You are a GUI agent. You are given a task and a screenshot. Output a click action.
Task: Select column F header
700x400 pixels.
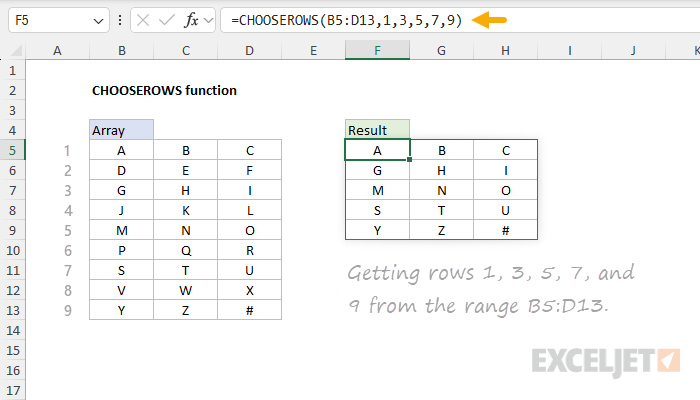tap(377, 50)
